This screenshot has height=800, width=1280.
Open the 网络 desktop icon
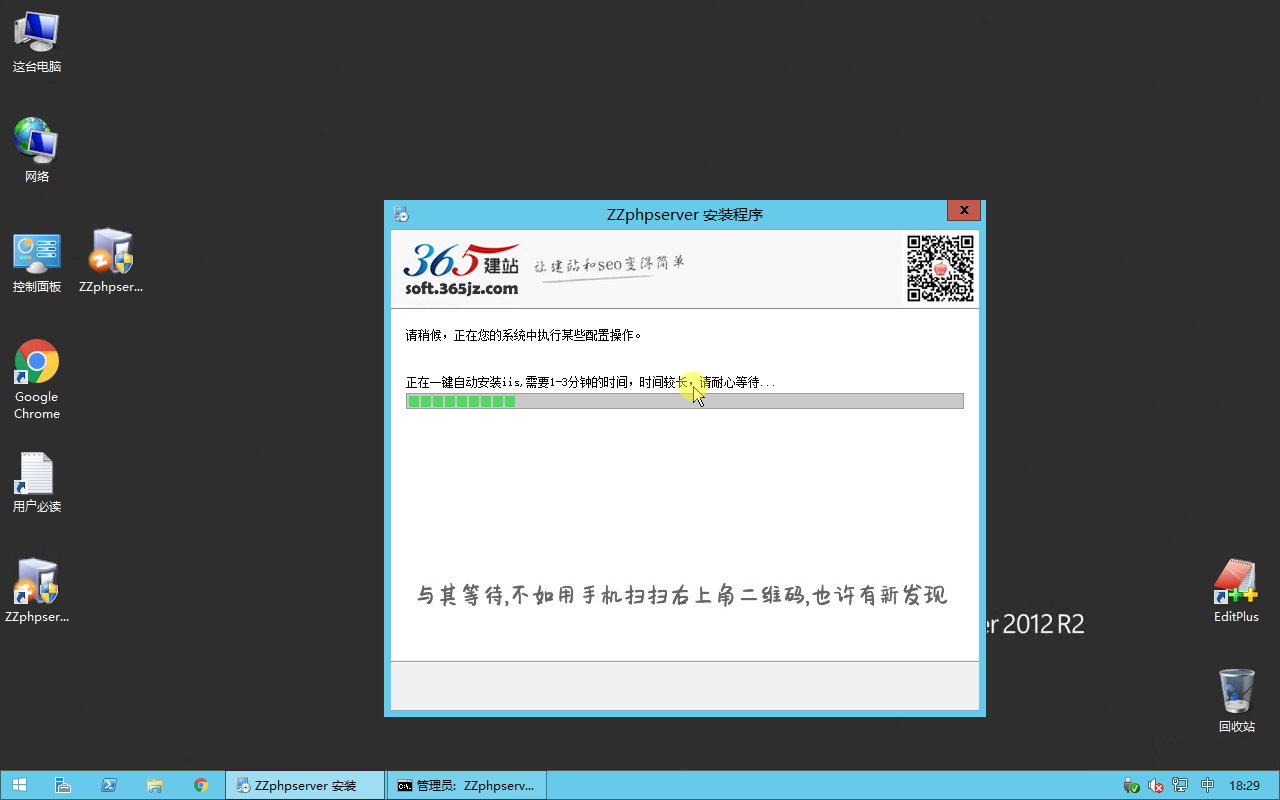(x=37, y=150)
